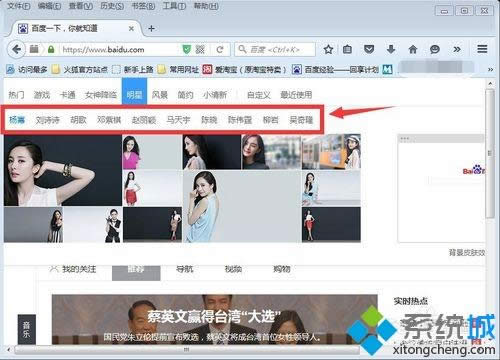Click the site identity icon beside the back button
Image resolution: width=500 pixels, height=360 pixels.
[34, 49]
